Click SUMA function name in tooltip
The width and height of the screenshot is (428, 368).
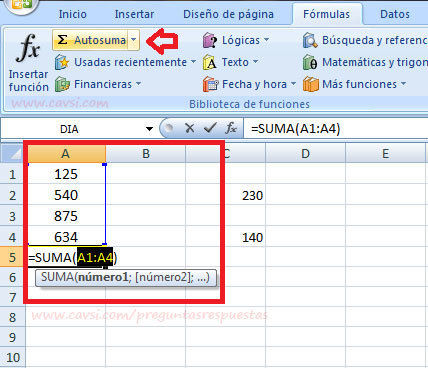(57, 277)
